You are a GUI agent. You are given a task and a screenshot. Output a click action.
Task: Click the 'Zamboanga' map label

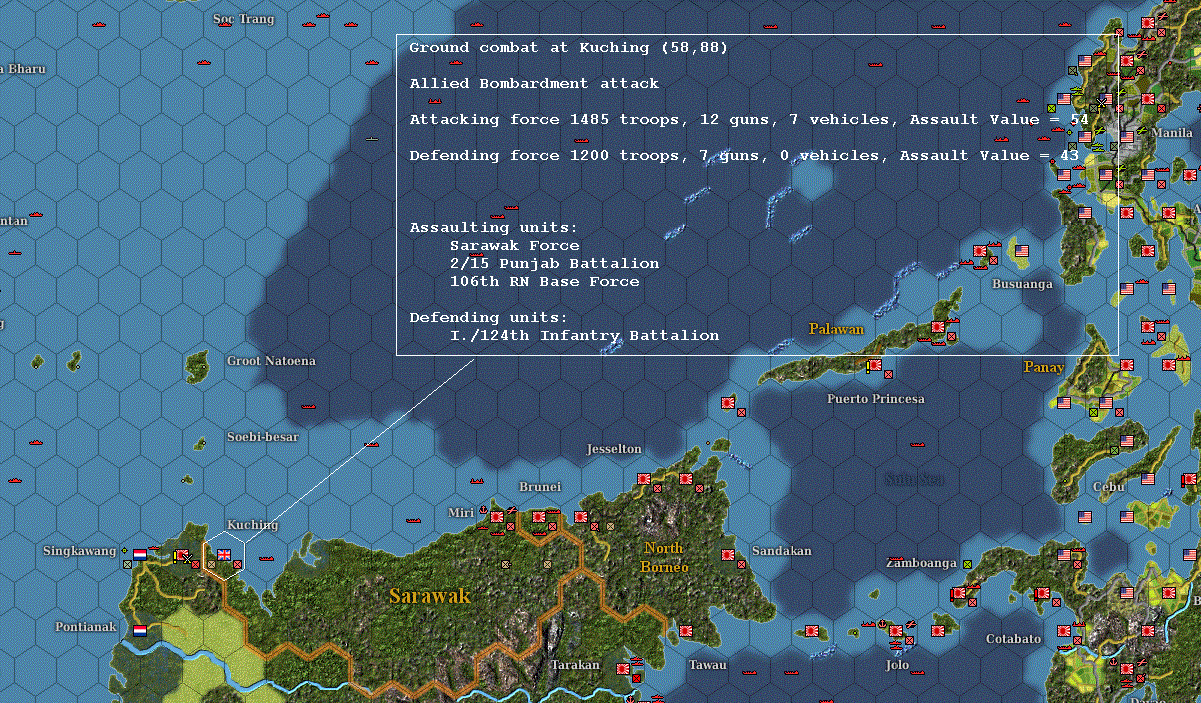[x=921, y=563]
